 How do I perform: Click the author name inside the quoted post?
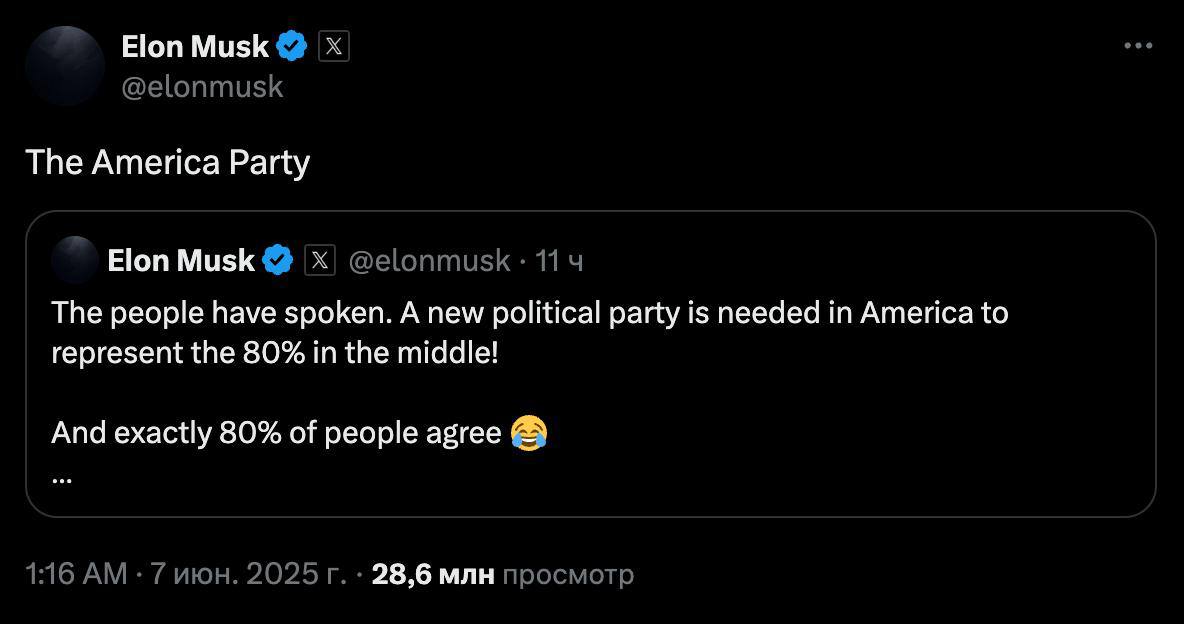181,261
